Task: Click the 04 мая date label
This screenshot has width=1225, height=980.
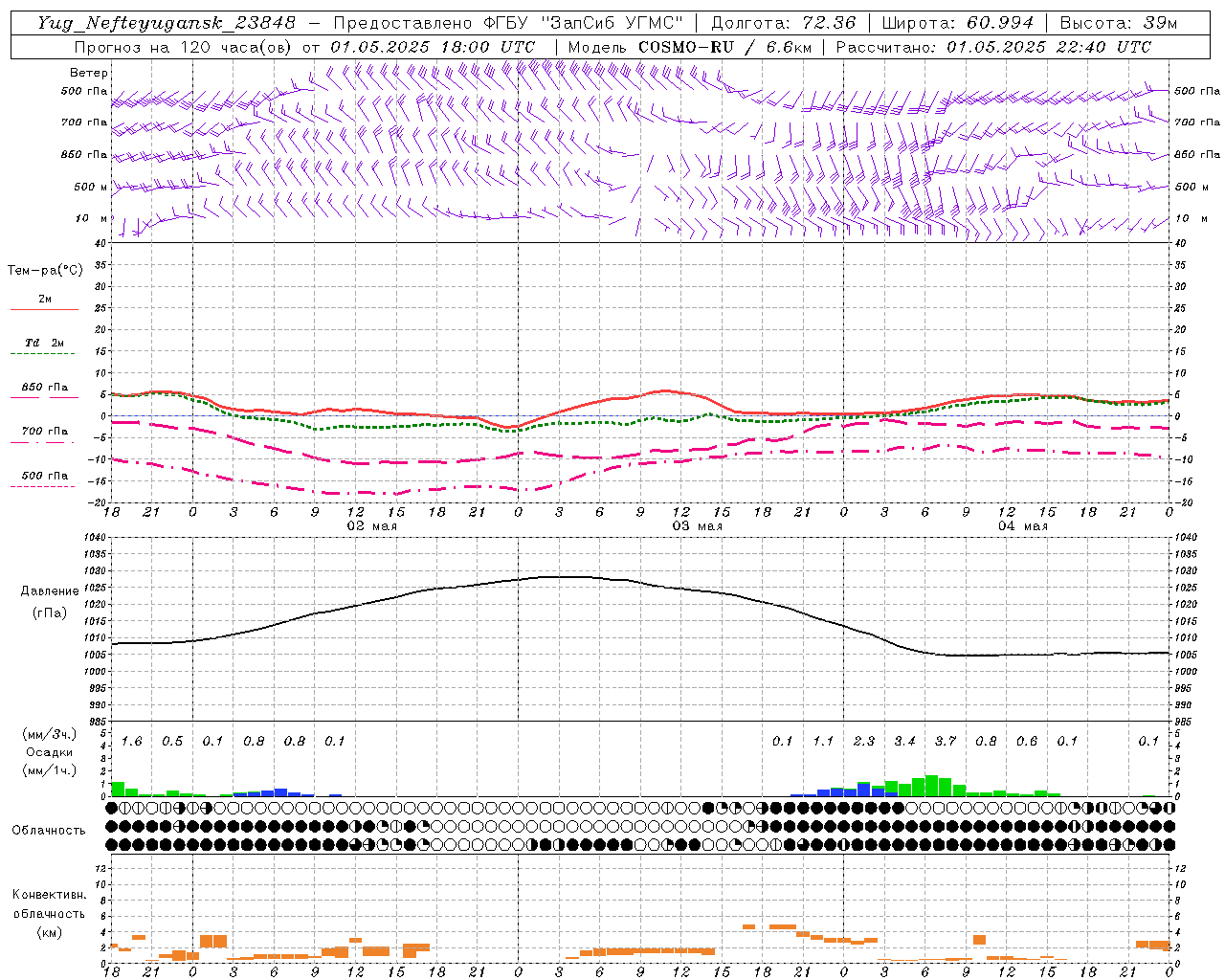Action: [x=1022, y=526]
